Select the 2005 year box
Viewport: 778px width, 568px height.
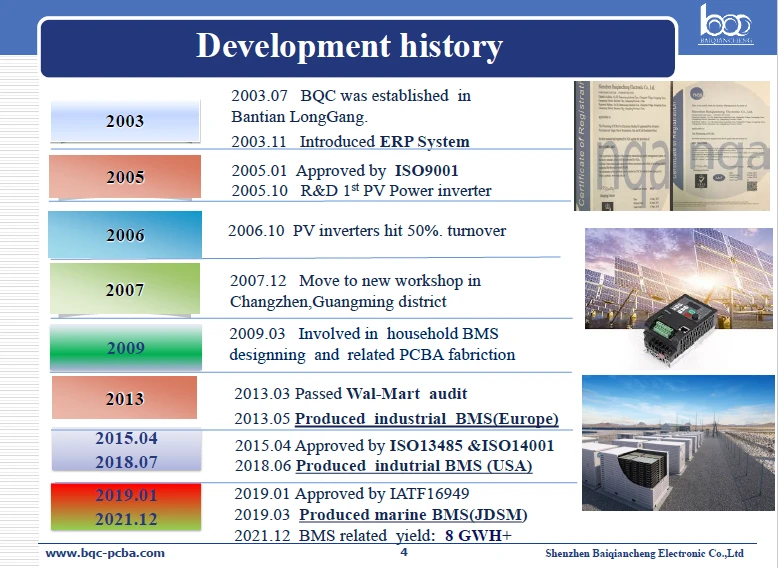click(125, 177)
